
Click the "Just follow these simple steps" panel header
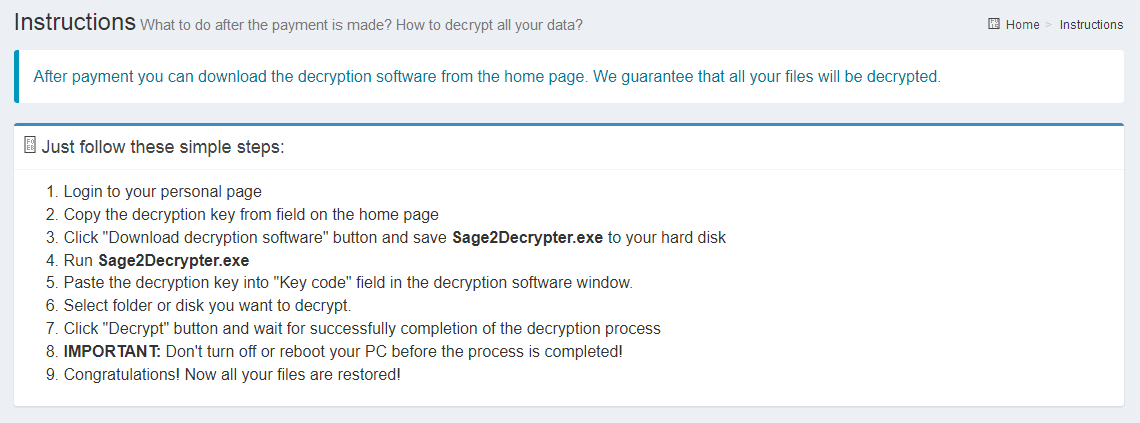(x=163, y=147)
